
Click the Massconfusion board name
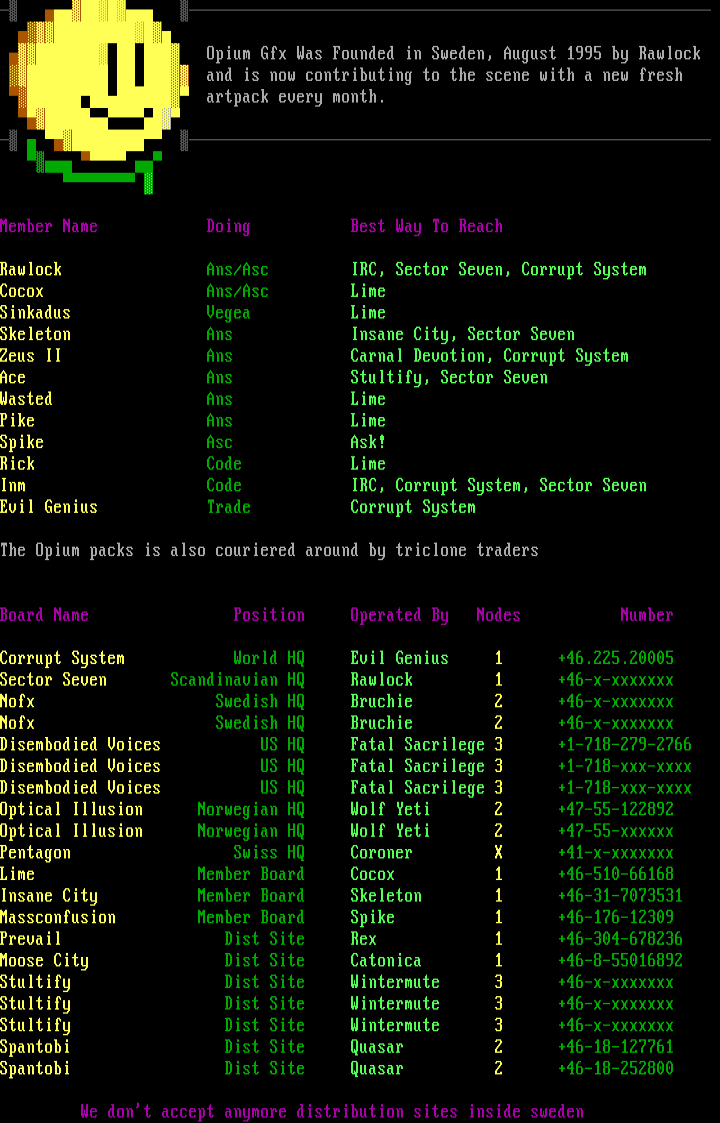[58, 918]
